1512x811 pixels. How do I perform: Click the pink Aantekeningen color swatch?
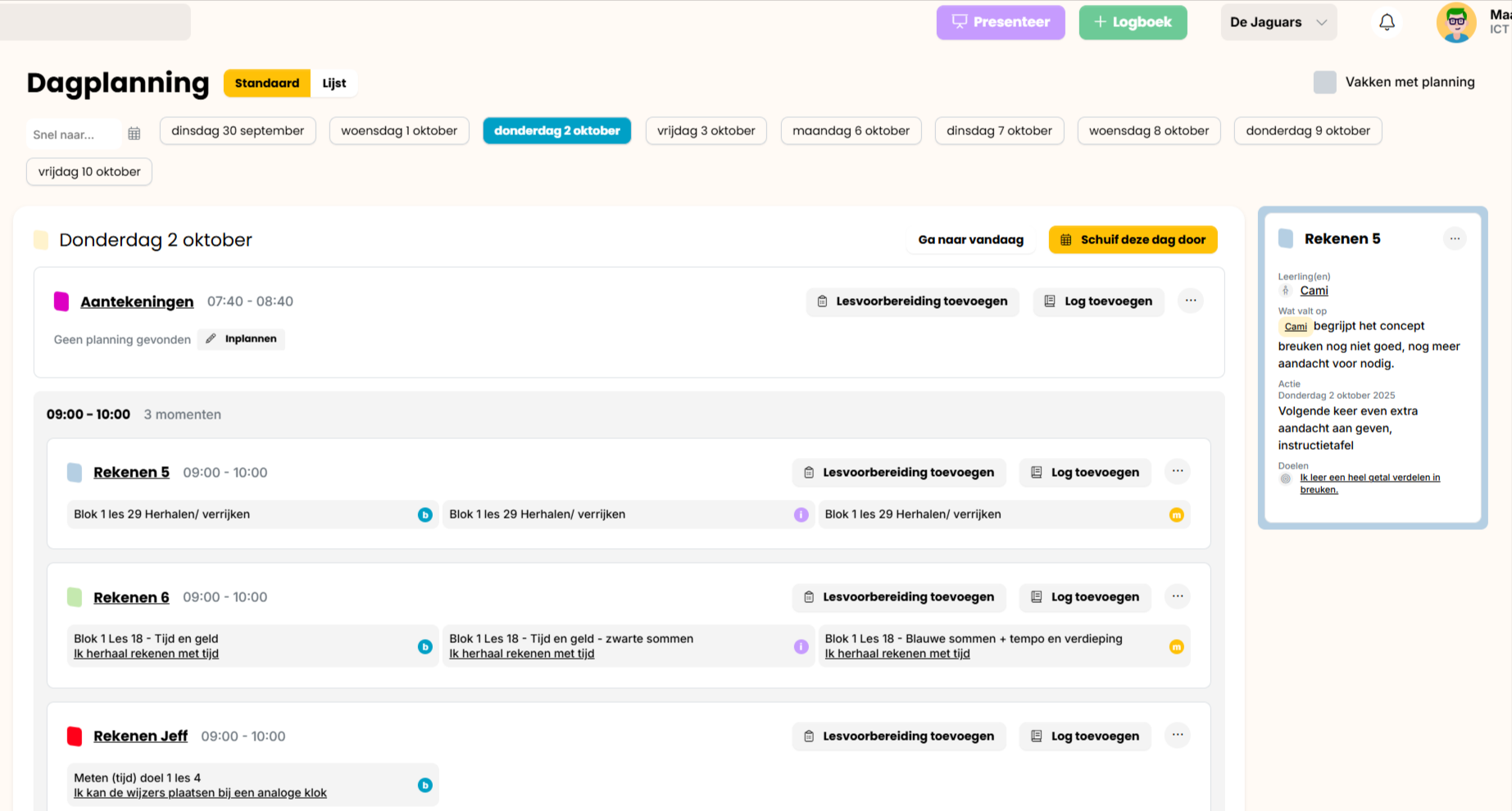coord(61,301)
